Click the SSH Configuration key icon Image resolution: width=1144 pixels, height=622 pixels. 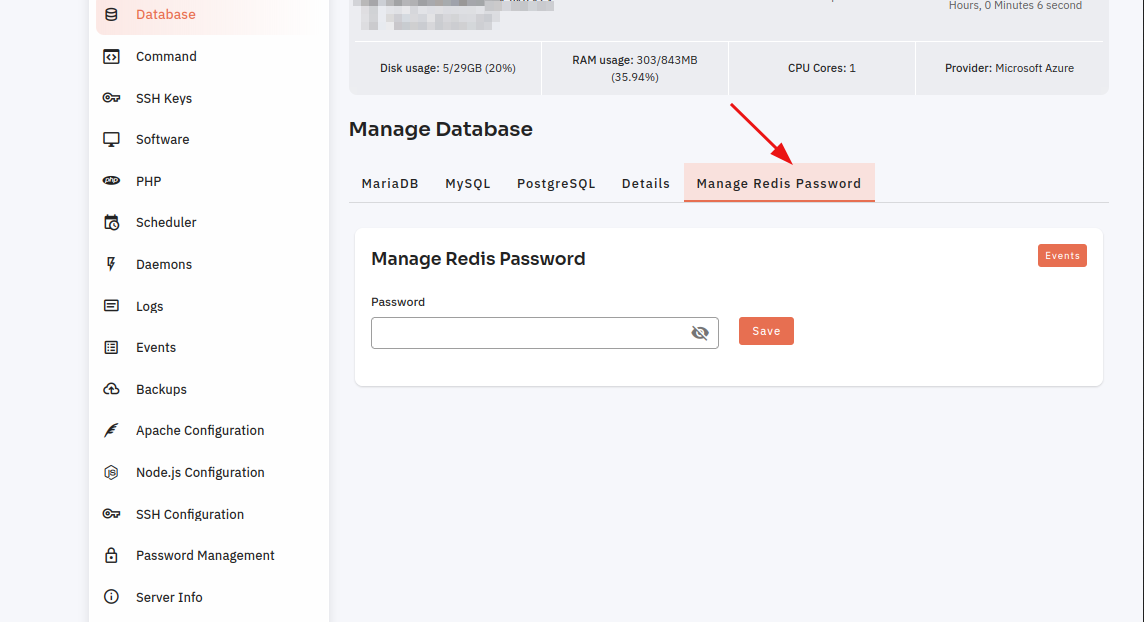tap(111, 514)
